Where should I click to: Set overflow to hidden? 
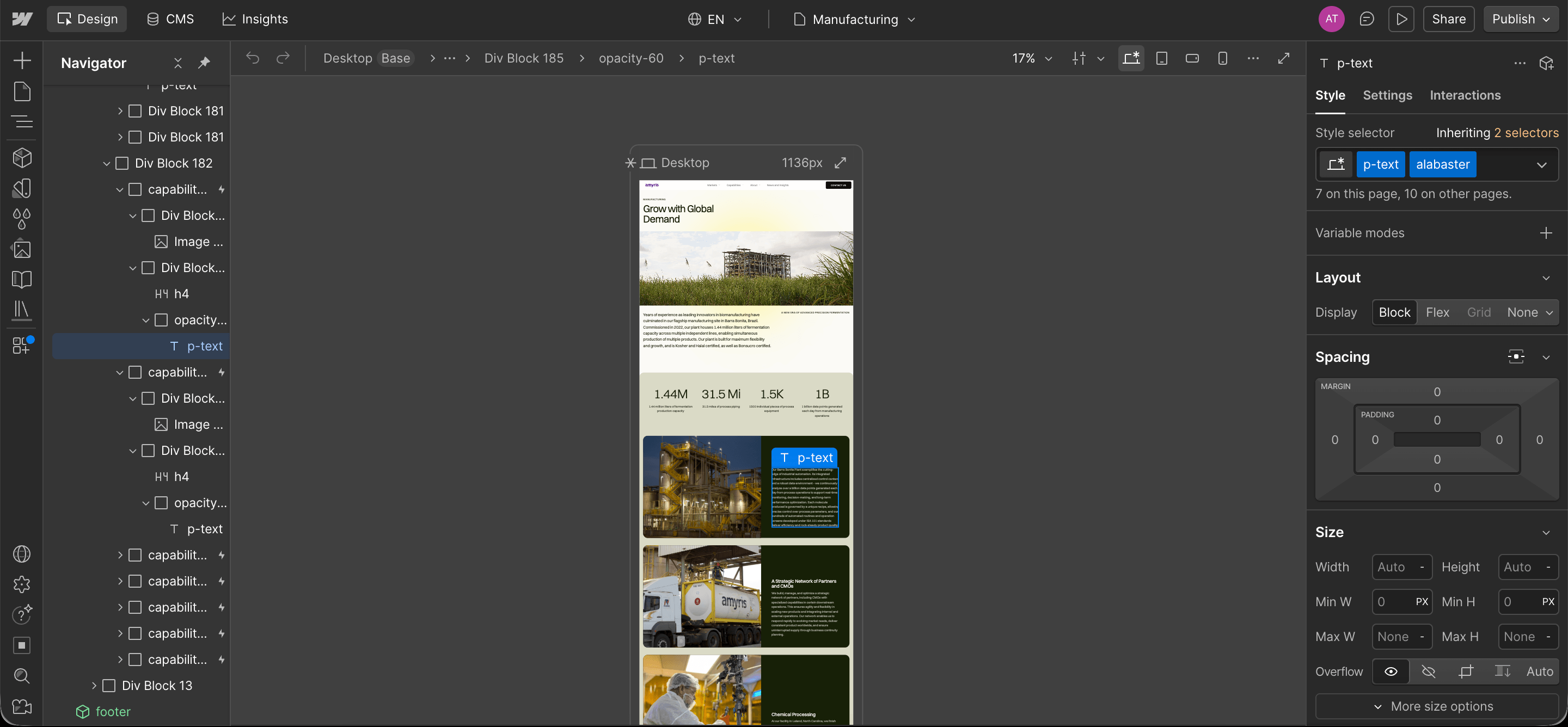[x=1429, y=671]
